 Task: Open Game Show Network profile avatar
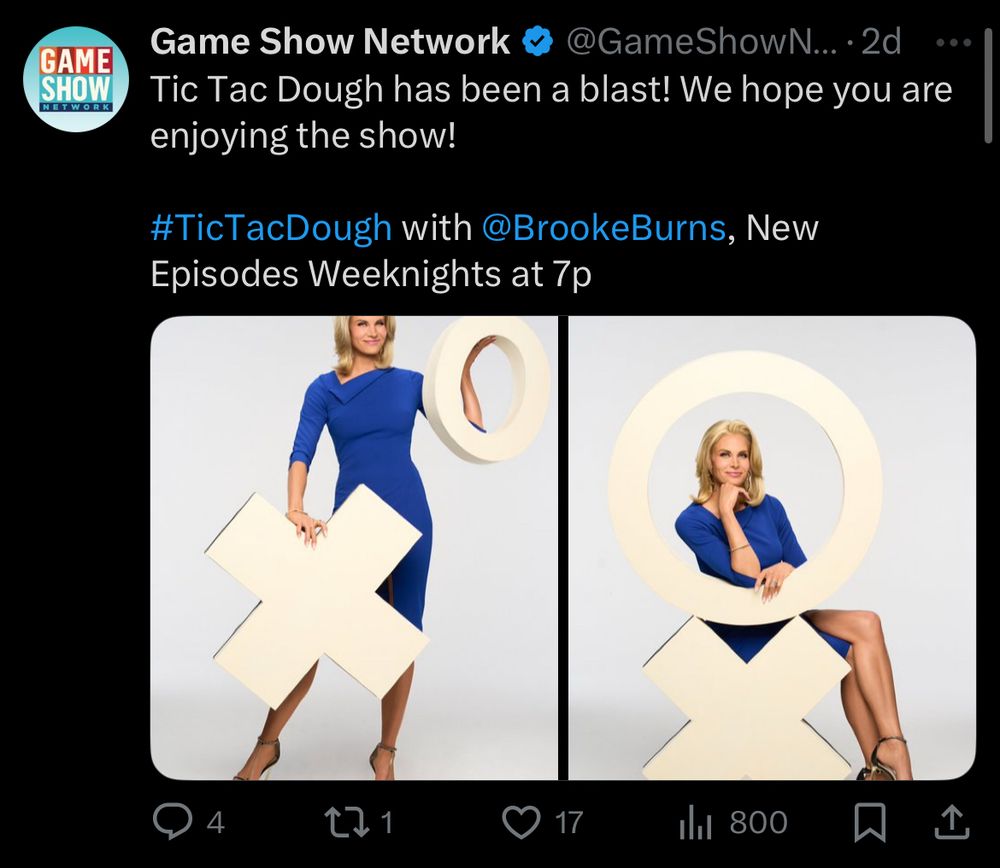(76, 79)
